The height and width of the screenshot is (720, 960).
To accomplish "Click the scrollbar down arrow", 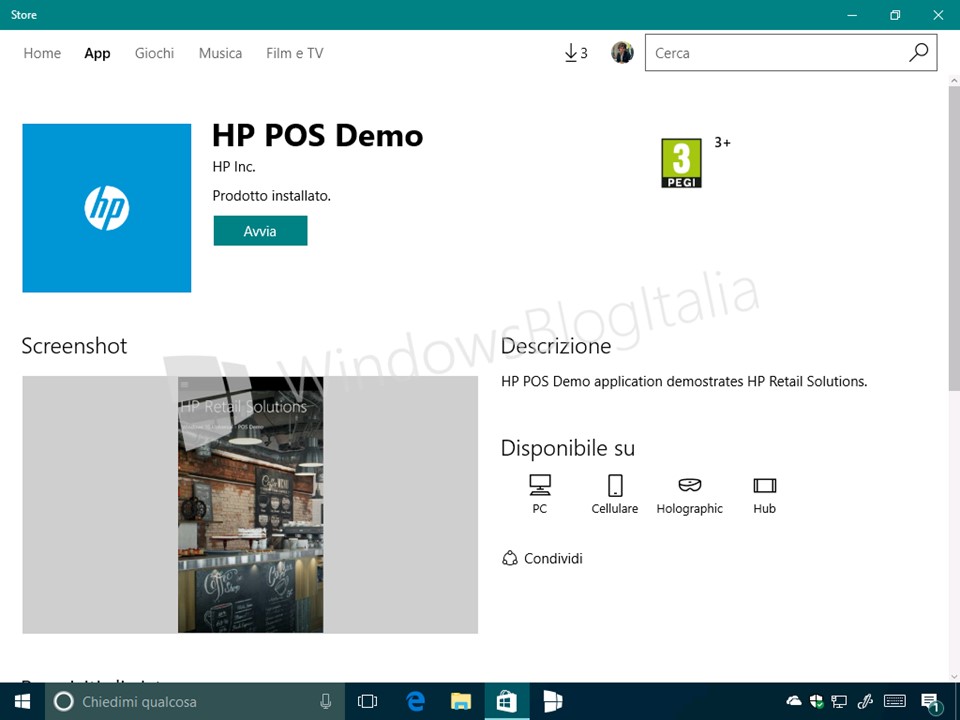I will (x=954, y=677).
